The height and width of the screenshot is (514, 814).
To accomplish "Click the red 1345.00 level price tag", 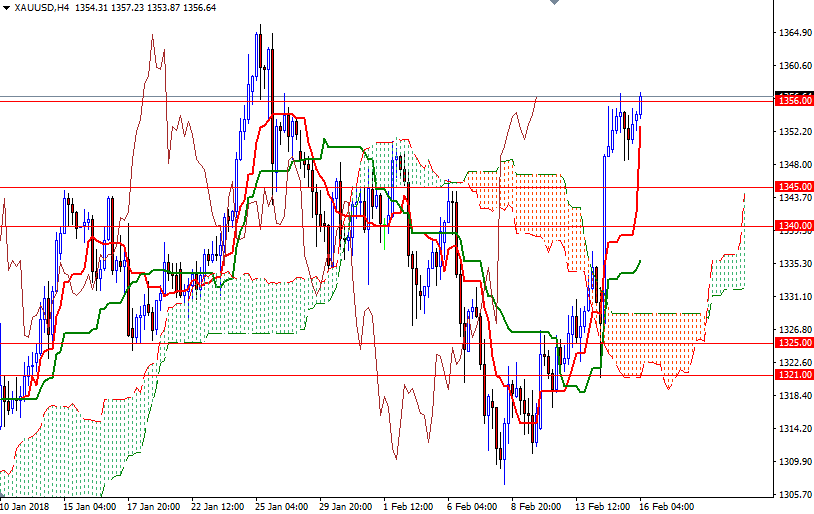I will coord(794,186).
